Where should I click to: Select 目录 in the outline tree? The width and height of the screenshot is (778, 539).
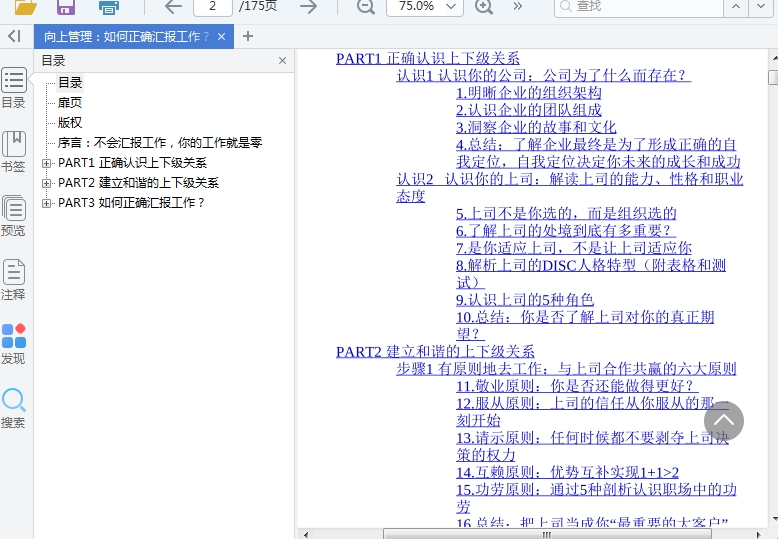[x=70, y=83]
